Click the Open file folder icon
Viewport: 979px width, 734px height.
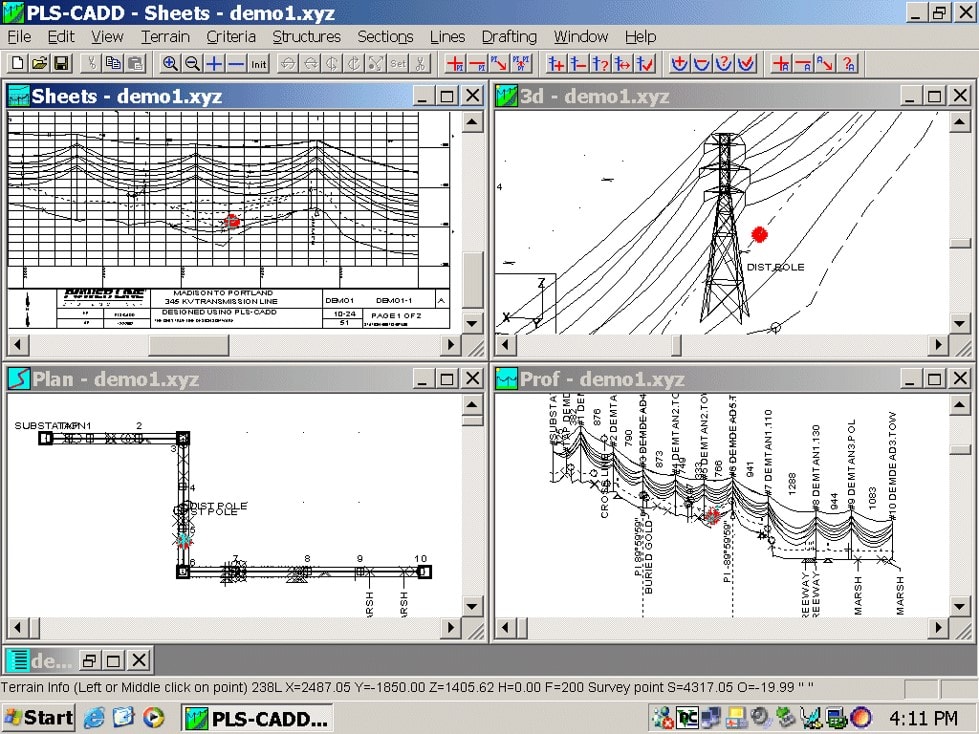(x=39, y=63)
